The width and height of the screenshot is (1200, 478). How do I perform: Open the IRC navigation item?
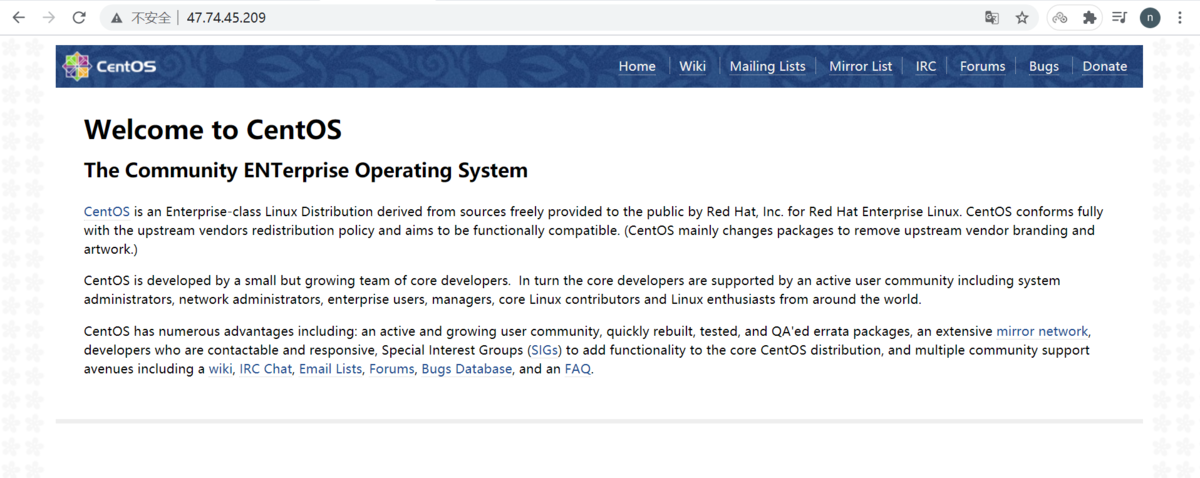point(926,66)
